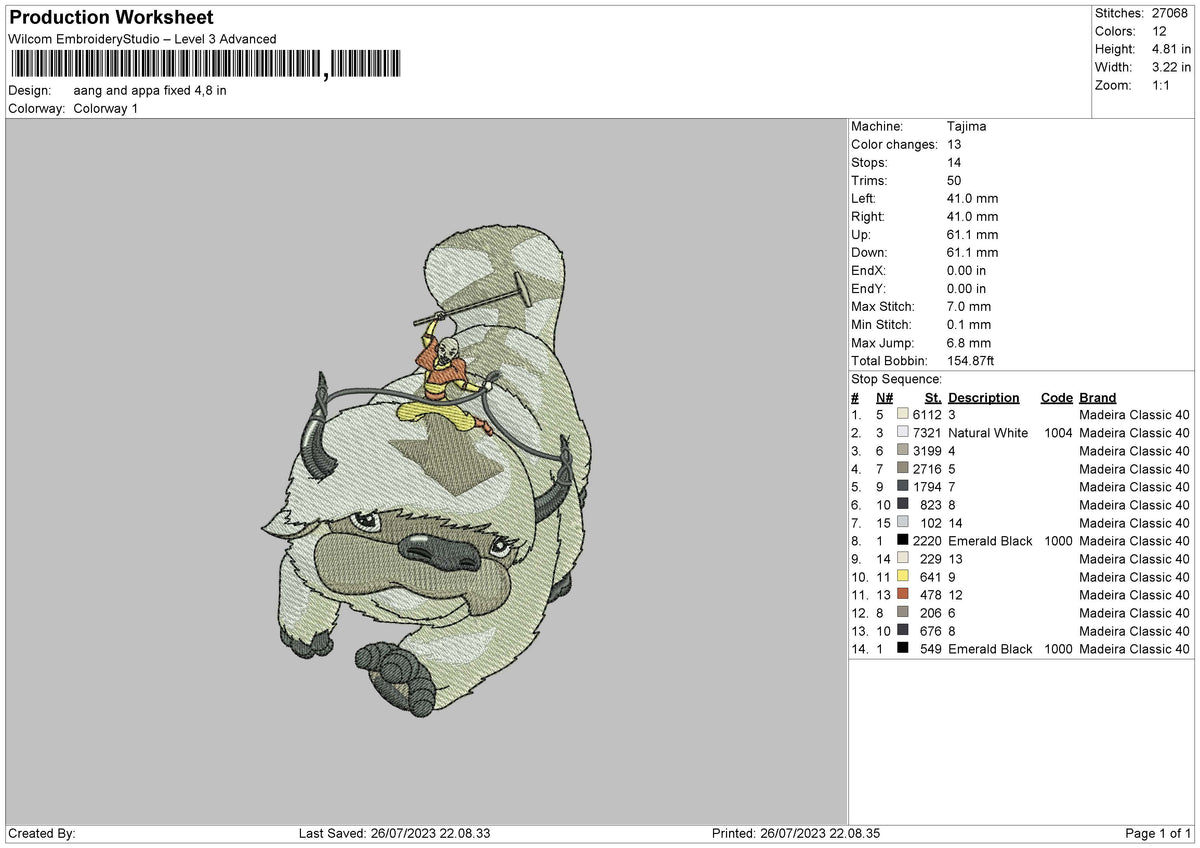Click the Brand column header
The width and height of the screenshot is (1200, 848).
[x=1097, y=397]
